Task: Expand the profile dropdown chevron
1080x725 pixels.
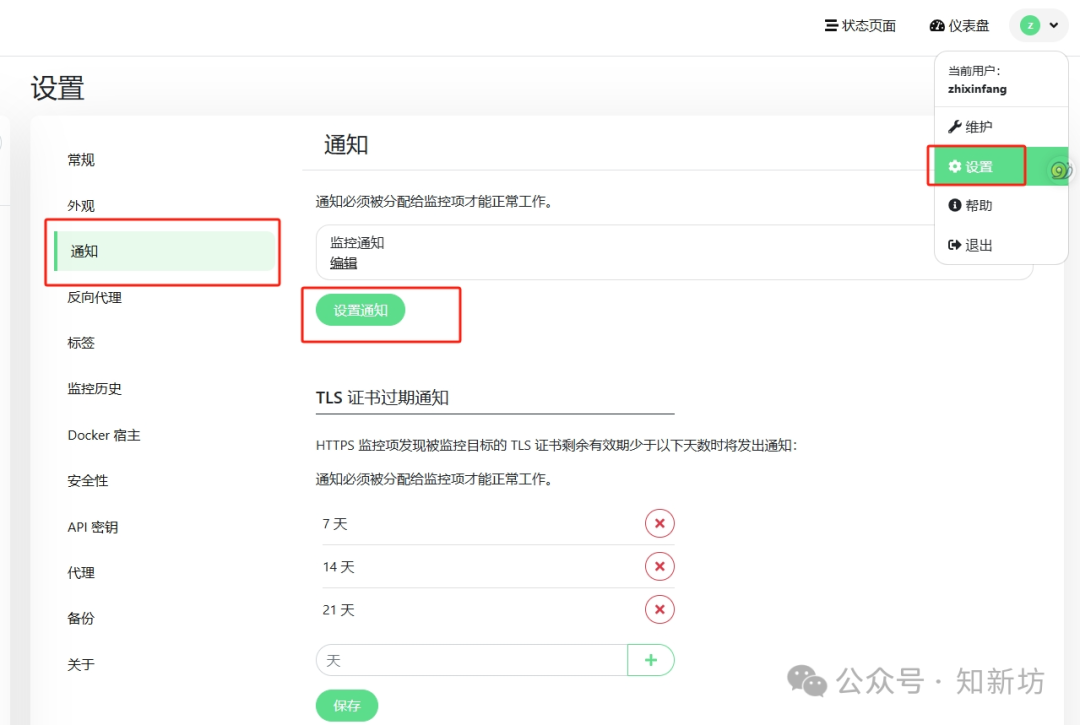Action: click(1054, 25)
